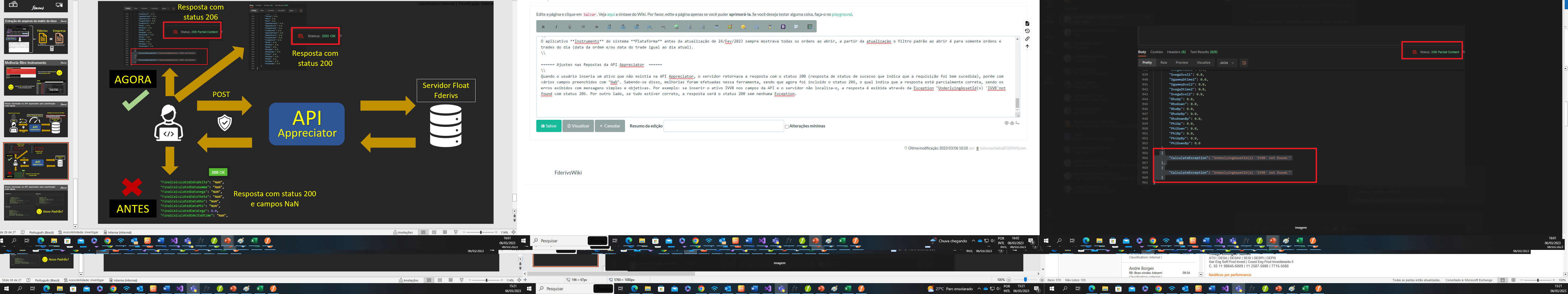1568x294 pixels.
Task: Click the Bold formatting icon in wiki toolbar
Action: (x=543, y=27)
